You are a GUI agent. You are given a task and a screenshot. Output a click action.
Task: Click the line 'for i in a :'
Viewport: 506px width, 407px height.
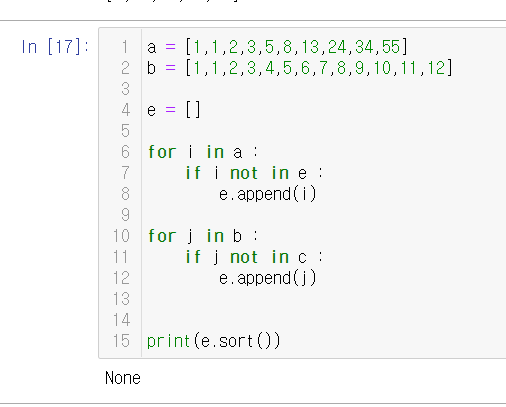point(203,152)
